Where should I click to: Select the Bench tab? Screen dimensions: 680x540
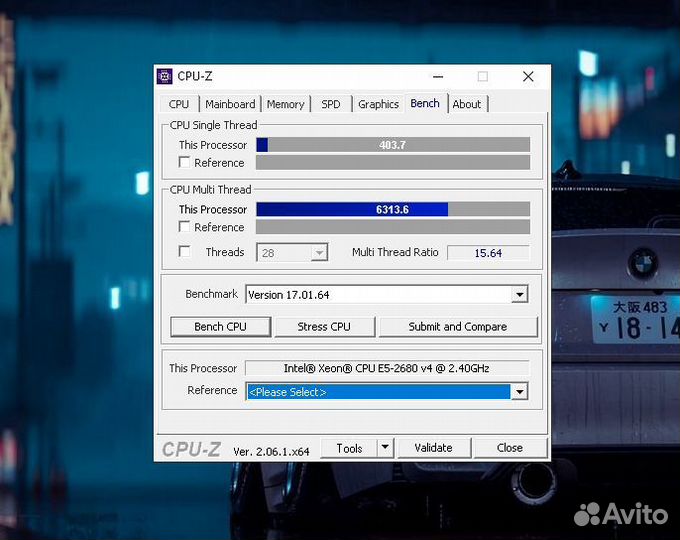tap(425, 103)
